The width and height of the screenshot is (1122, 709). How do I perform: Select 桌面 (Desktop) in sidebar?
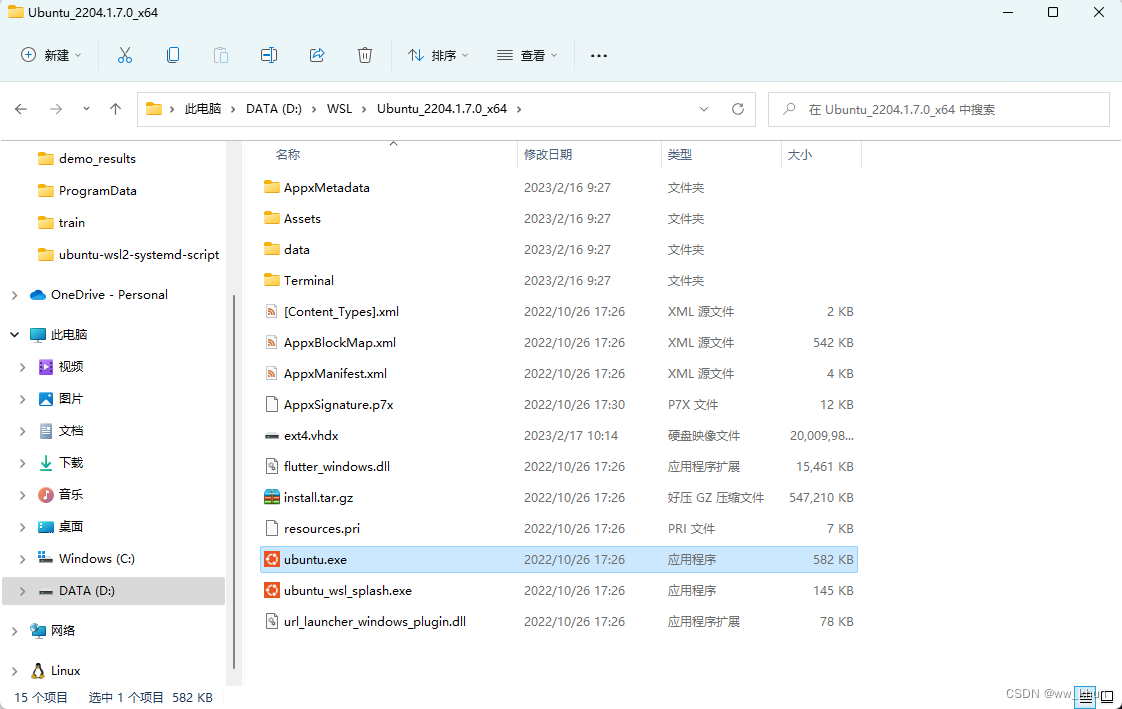(x=71, y=527)
